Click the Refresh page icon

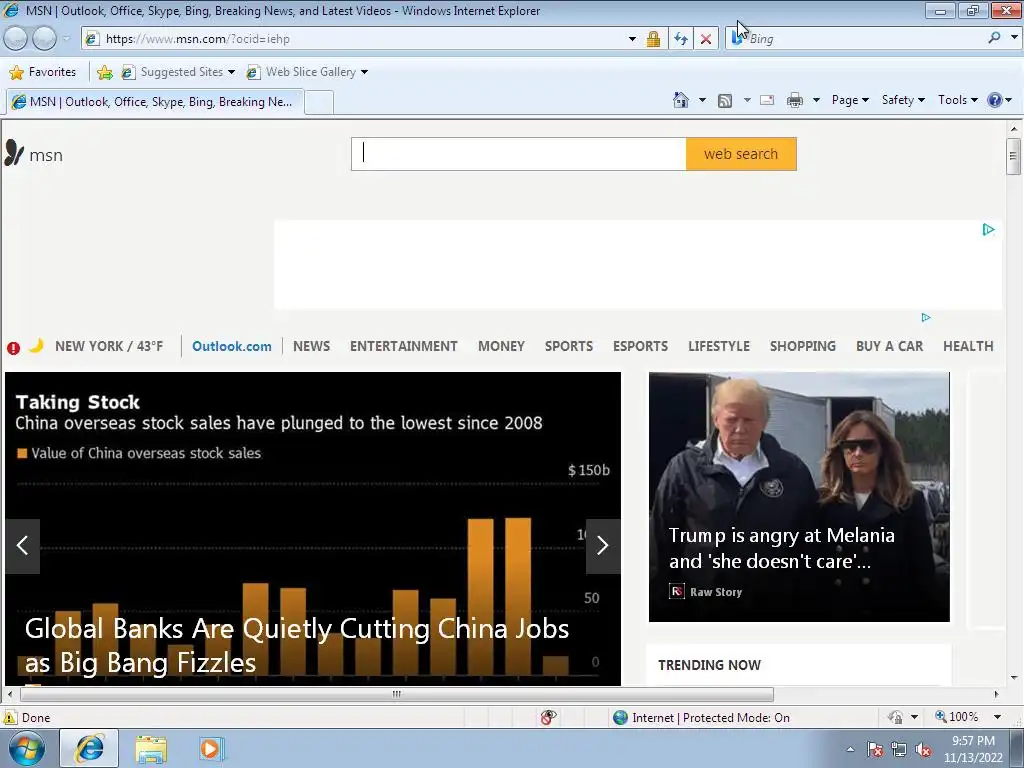681,39
